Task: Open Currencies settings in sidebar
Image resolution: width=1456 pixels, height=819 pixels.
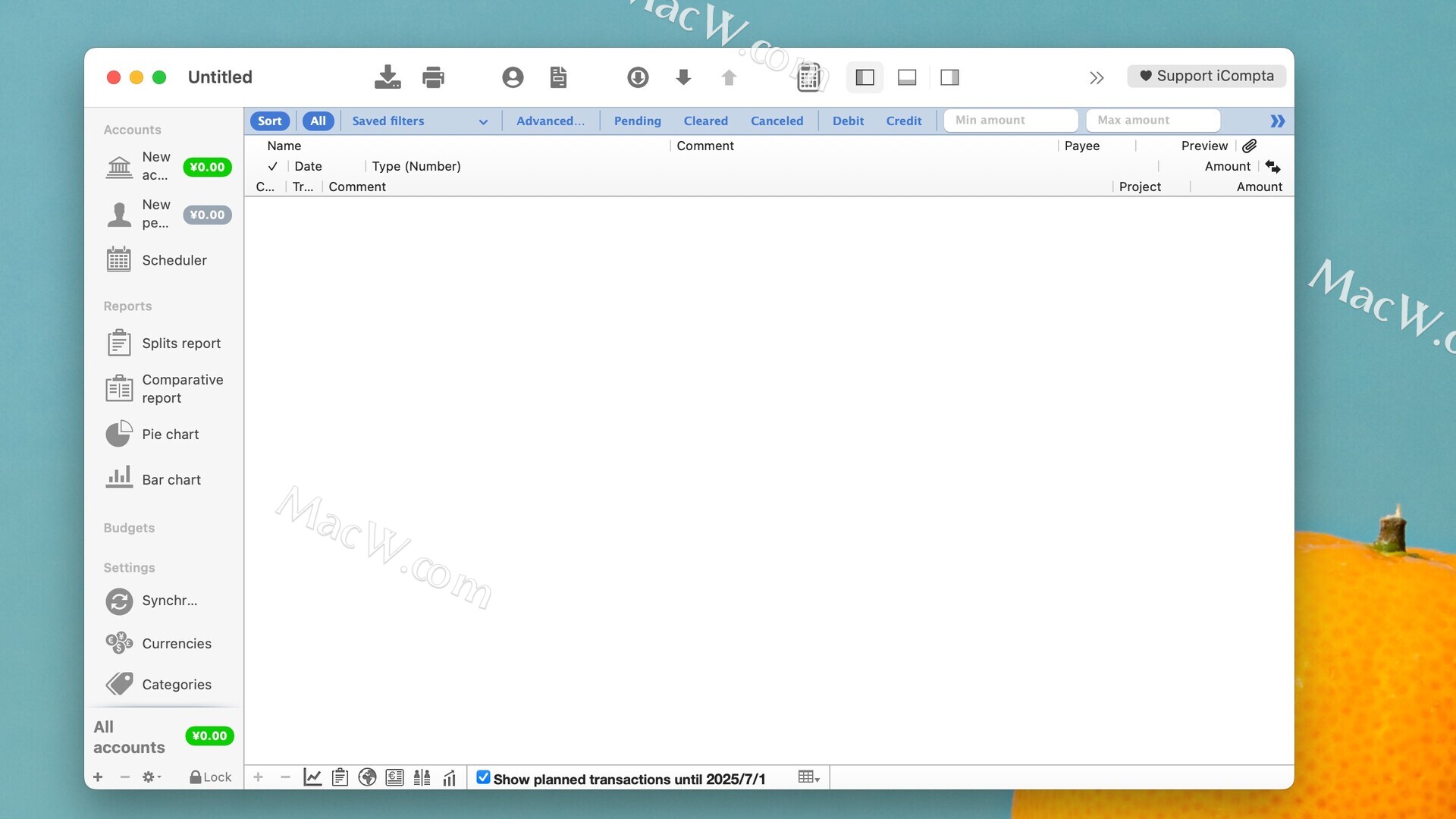Action: point(176,644)
